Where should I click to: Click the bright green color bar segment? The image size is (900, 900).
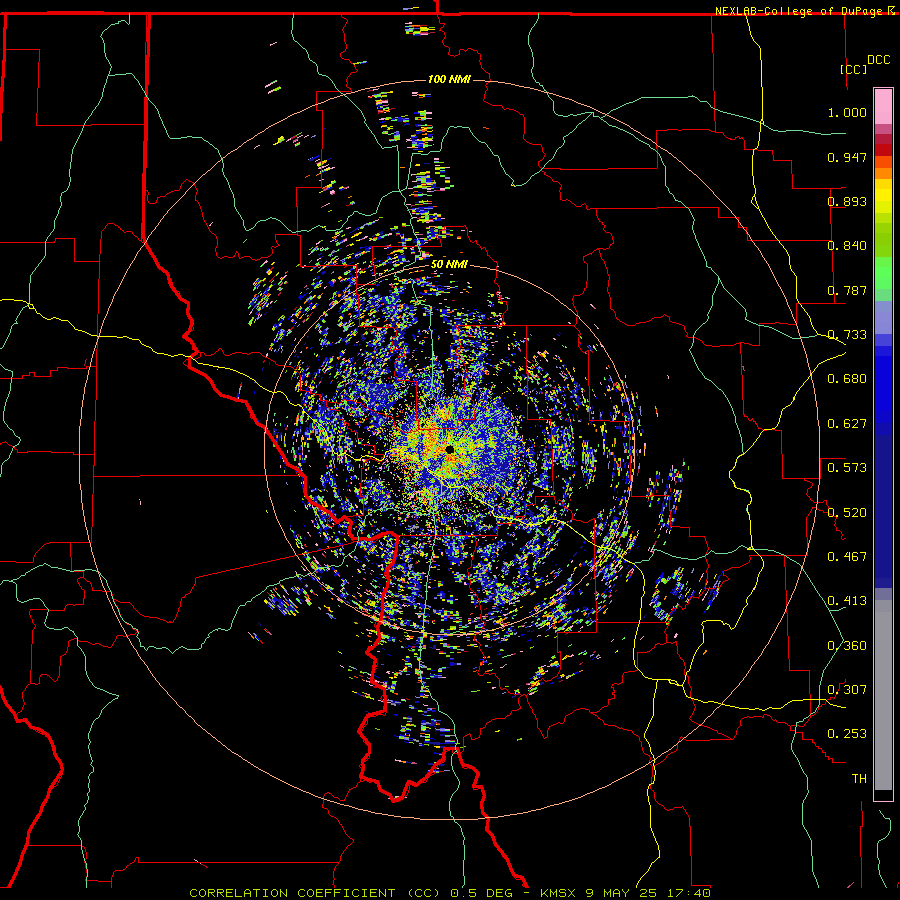[883, 273]
